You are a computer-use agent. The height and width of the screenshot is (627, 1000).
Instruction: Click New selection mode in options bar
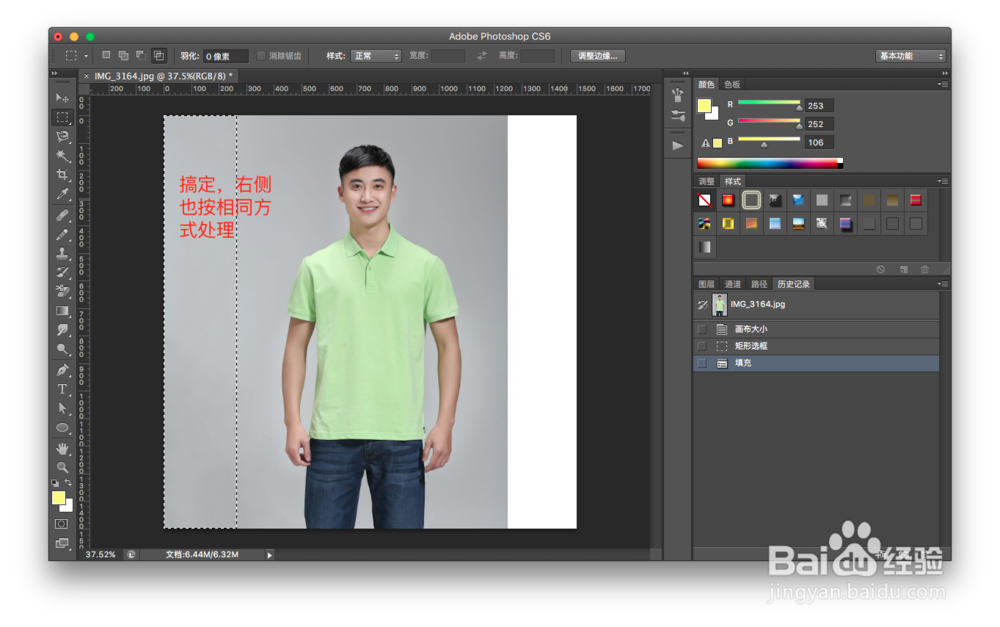point(107,55)
